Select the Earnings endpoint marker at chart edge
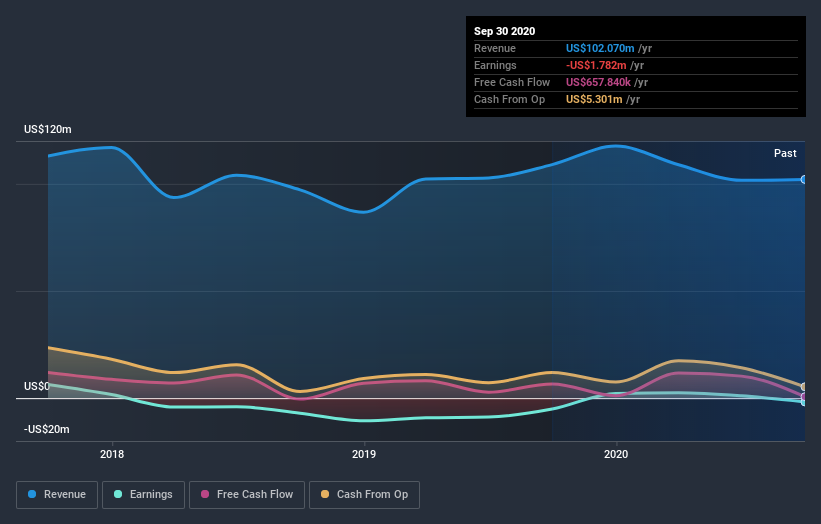Image resolution: width=821 pixels, height=524 pixels. click(804, 402)
